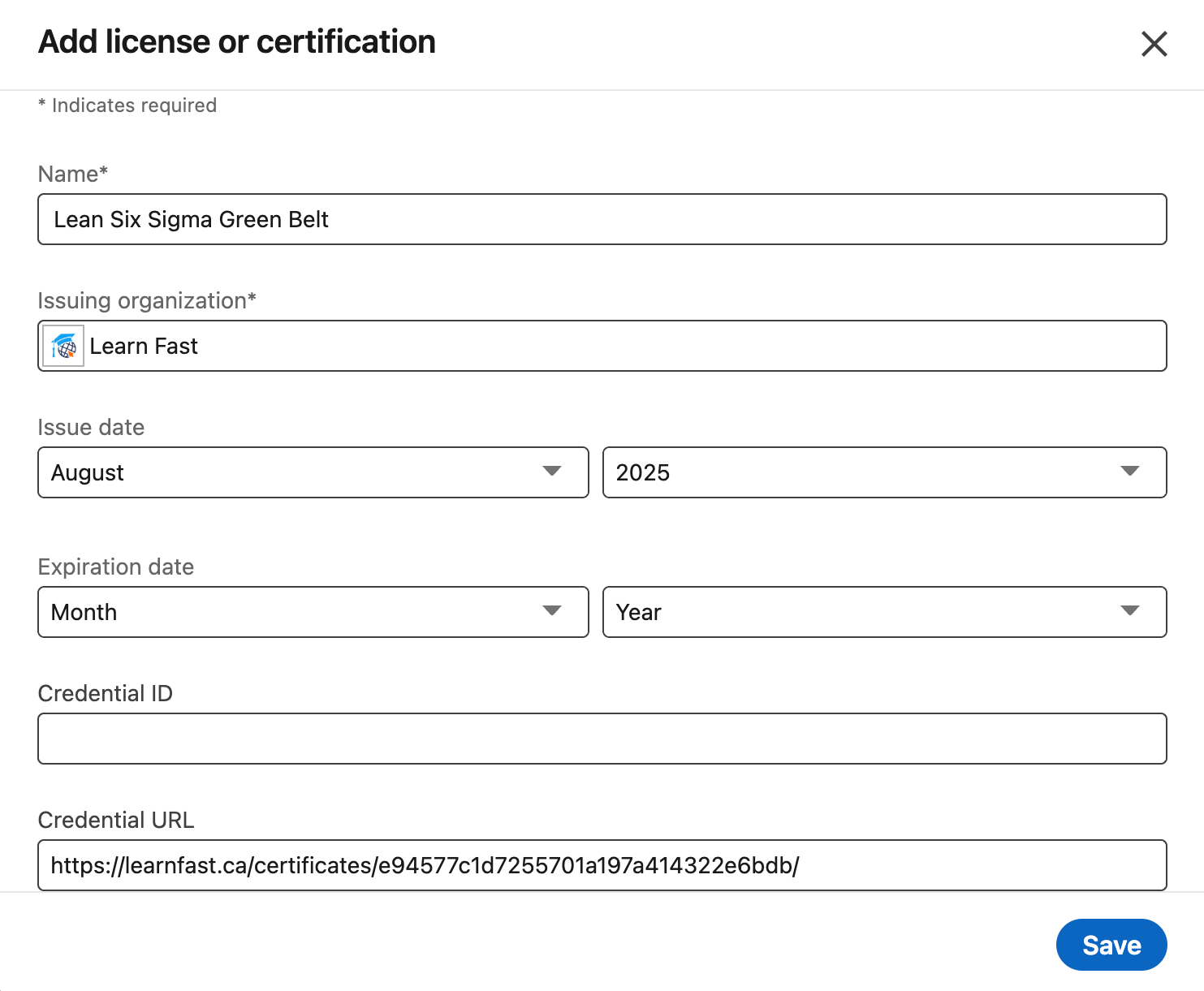Screen dimensions: 1204x991
Task: Save the certification
Action: pos(1111,945)
